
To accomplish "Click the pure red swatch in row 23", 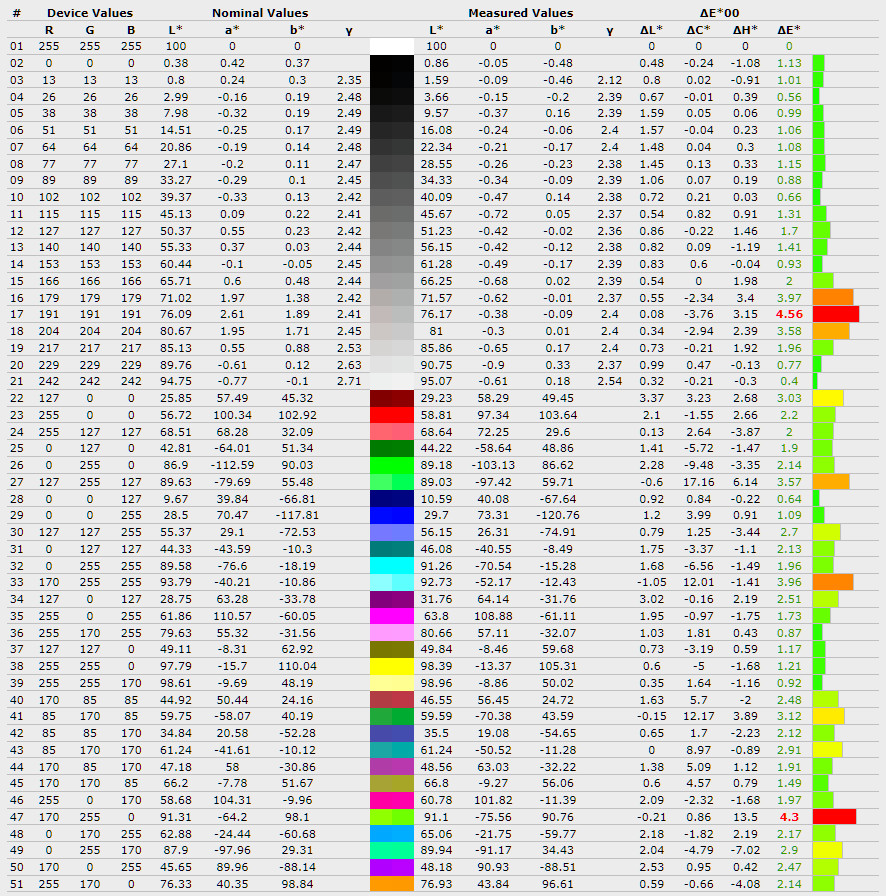I will pyautogui.click(x=391, y=414).
